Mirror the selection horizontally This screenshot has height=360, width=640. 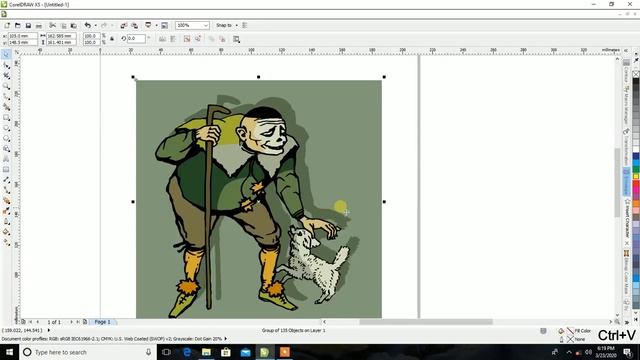point(162,39)
